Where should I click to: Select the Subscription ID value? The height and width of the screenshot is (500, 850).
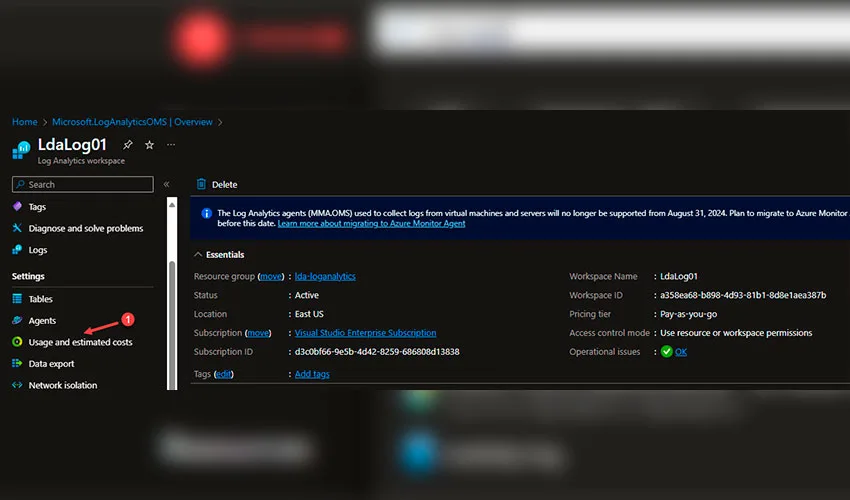377,352
